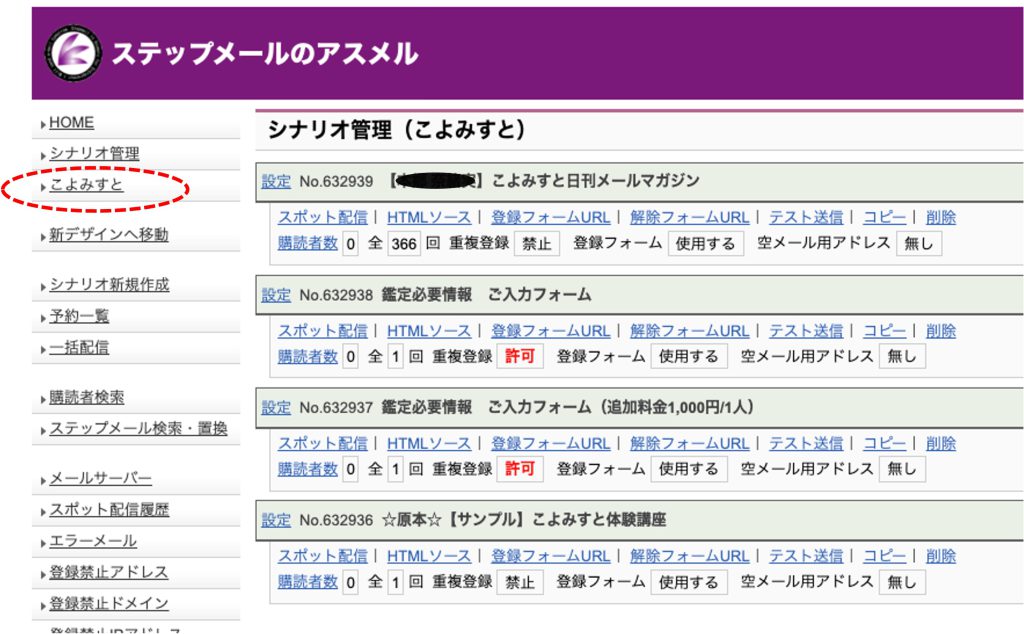The width and height of the screenshot is (1024, 634).
Task: Open HTMLソース for No.632937 scenario
Action: click(428, 443)
